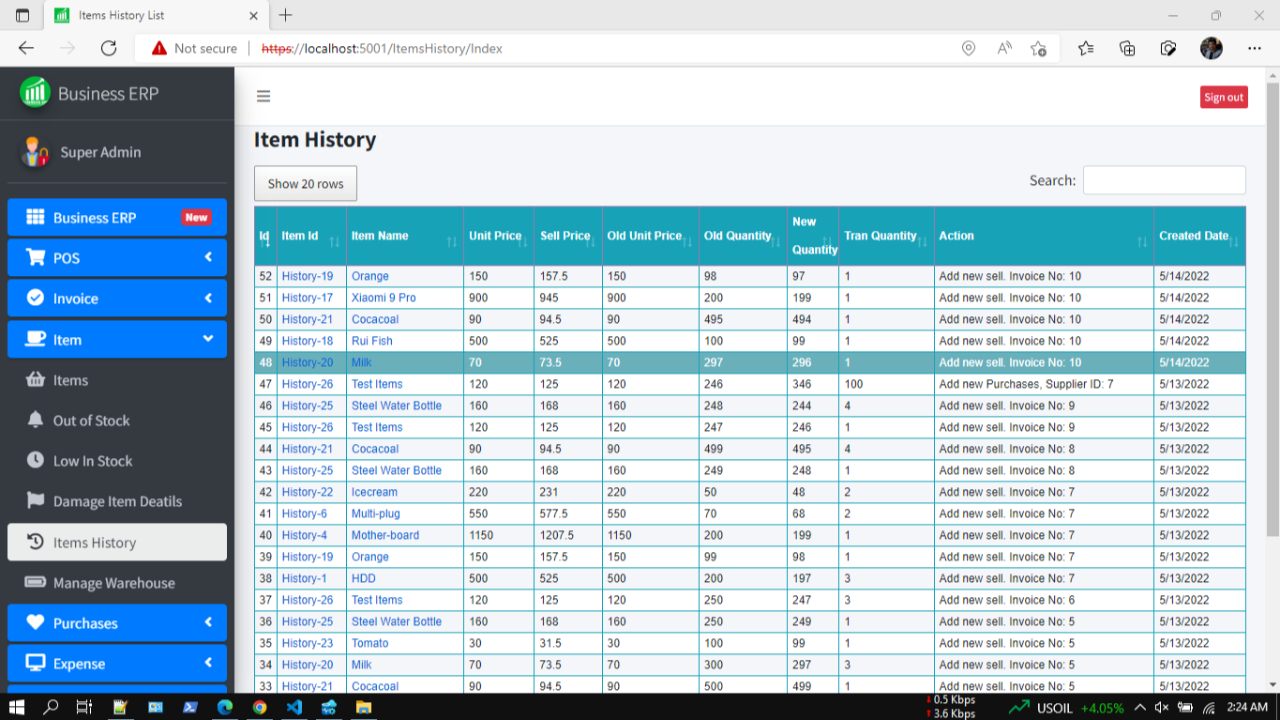Open Low In Stock clock item

(x=92, y=461)
